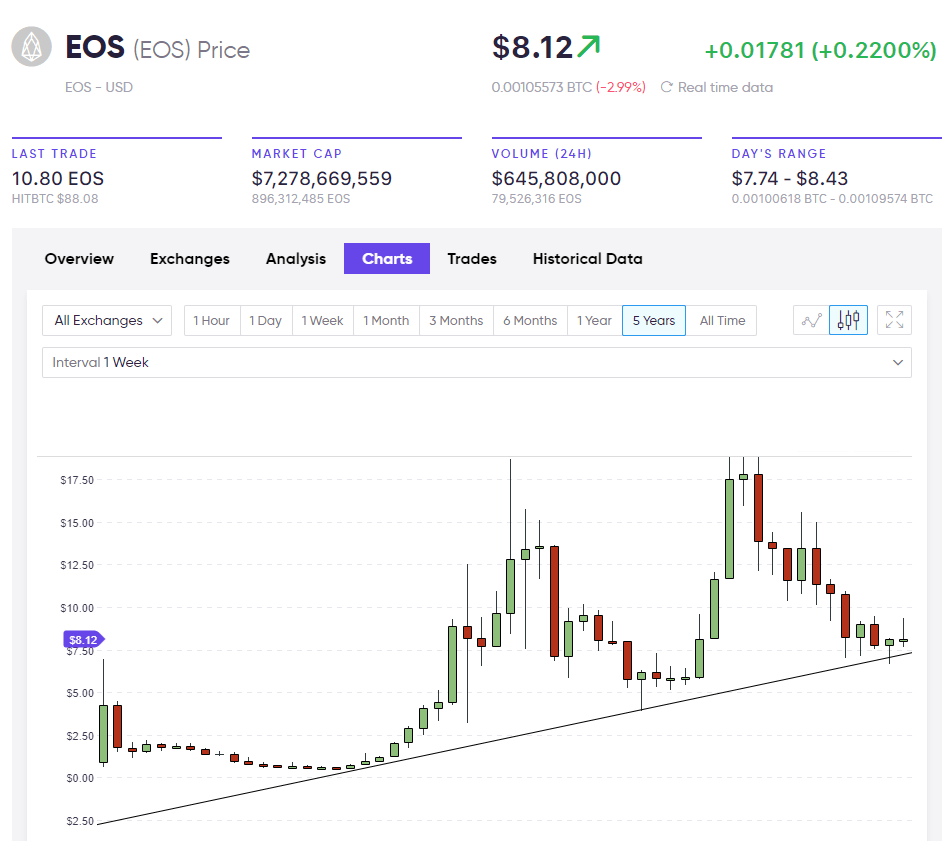Click the EOS coin logo
This screenshot has width=952, height=841.
coord(31,47)
